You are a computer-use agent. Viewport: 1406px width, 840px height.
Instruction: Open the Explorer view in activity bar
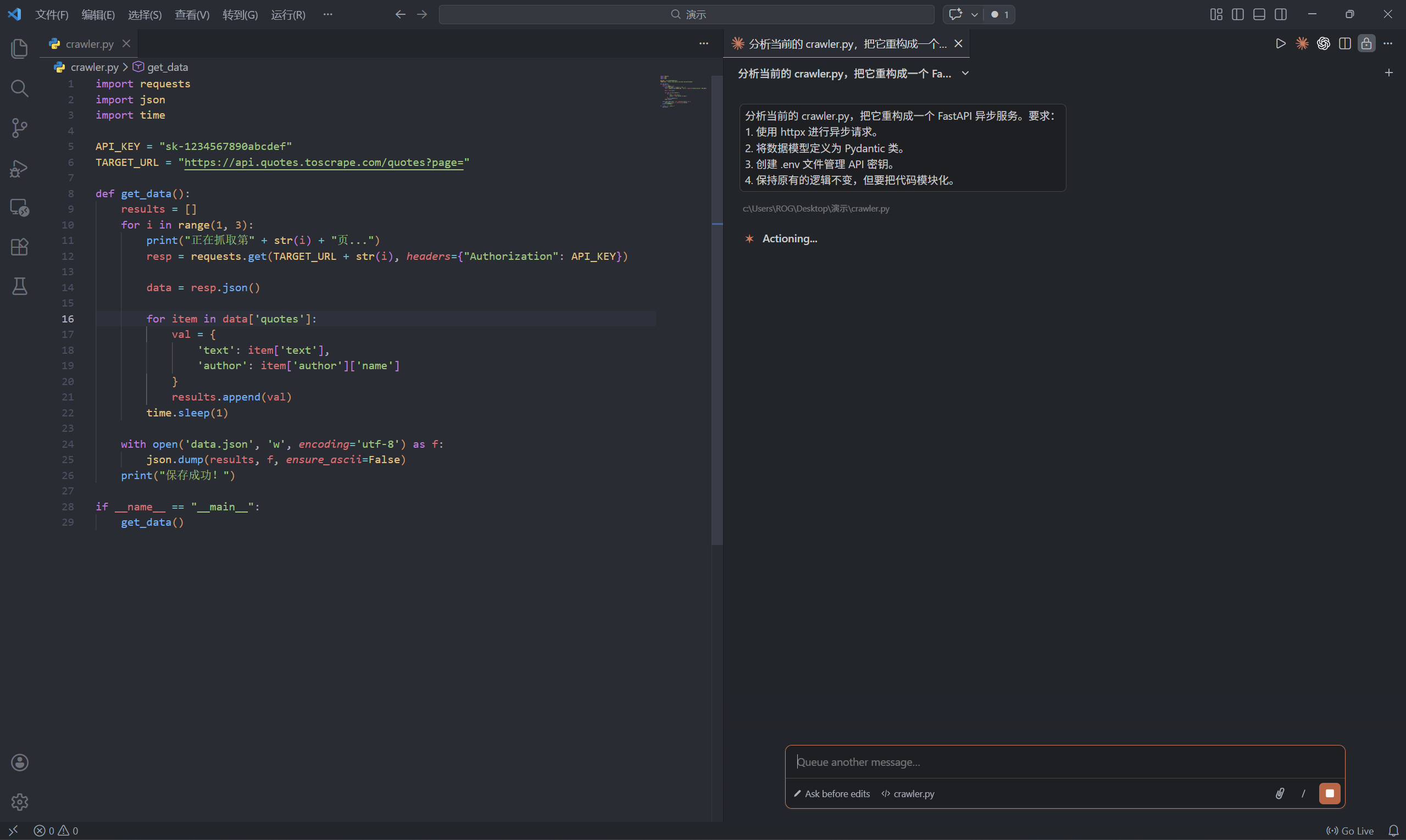(19, 49)
